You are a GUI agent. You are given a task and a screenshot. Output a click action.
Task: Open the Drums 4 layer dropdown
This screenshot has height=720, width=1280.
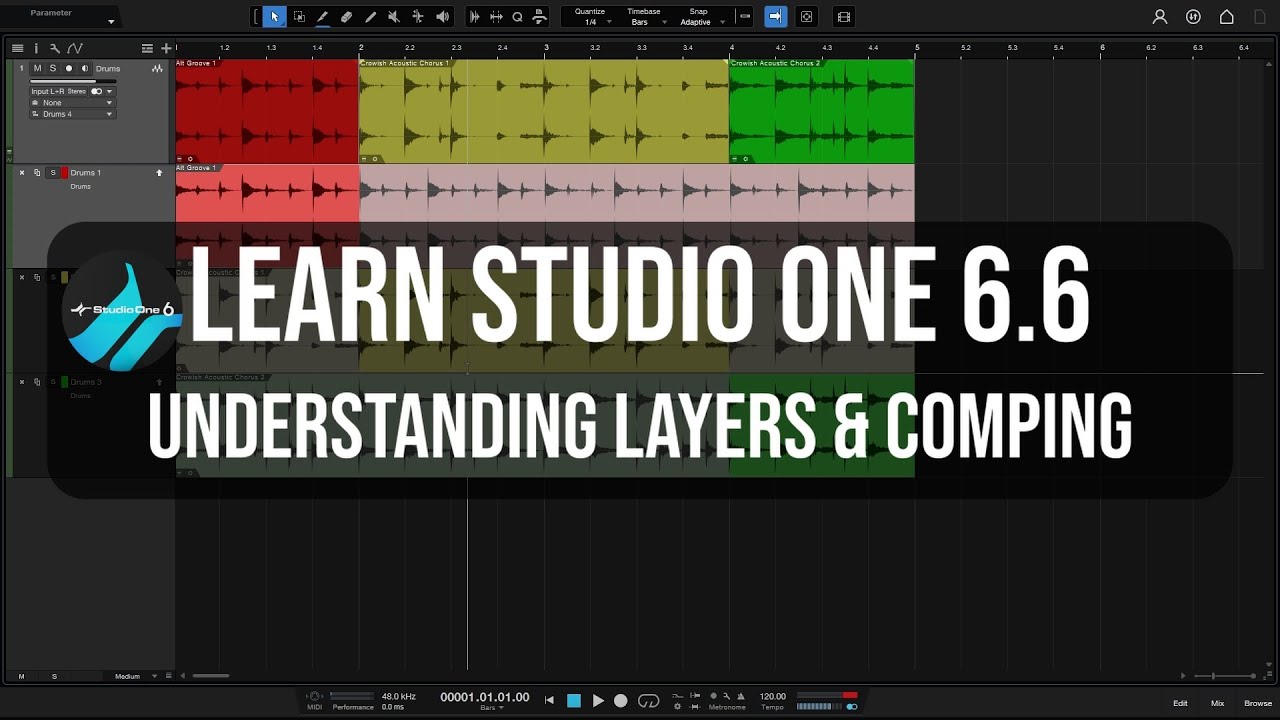(x=72, y=114)
